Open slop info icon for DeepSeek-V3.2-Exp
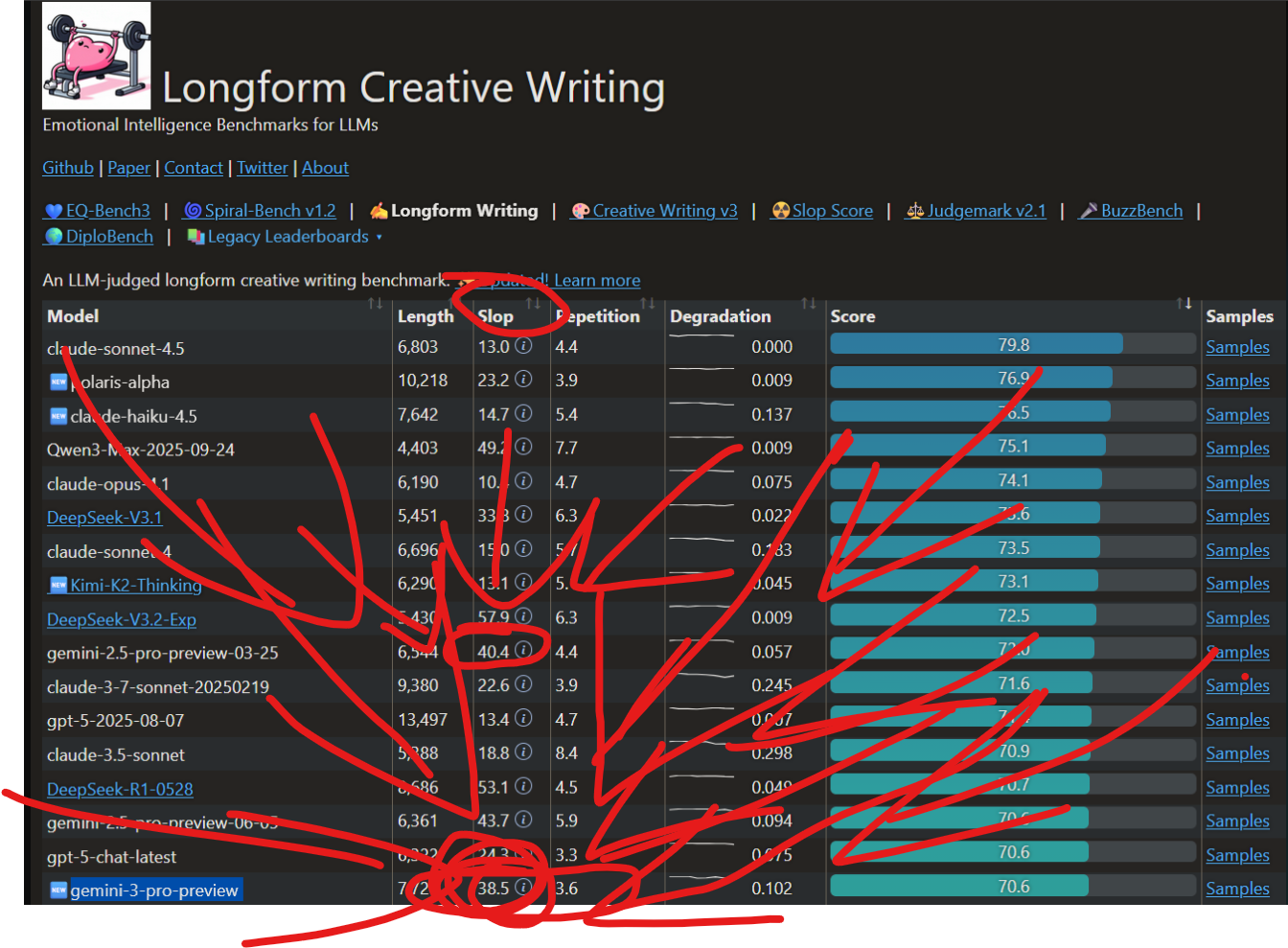 tap(523, 616)
